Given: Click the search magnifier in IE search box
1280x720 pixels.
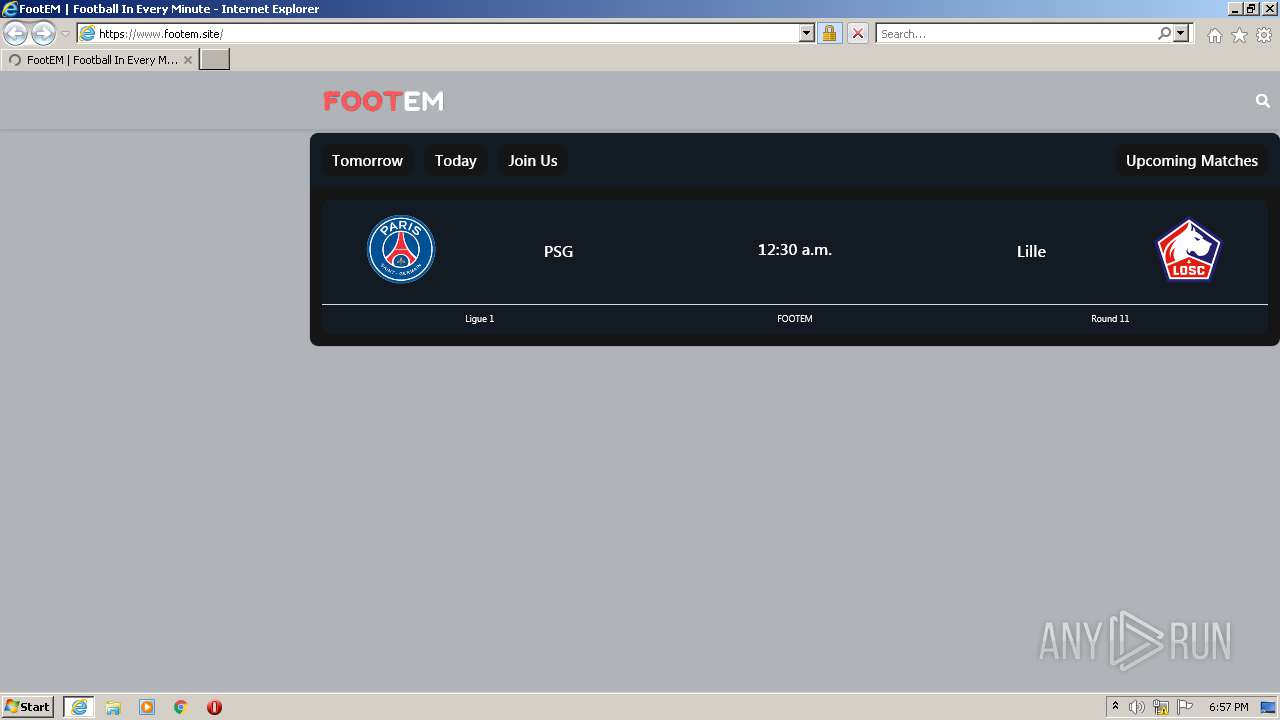Looking at the screenshot, I should pyautogui.click(x=1164, y=34).
